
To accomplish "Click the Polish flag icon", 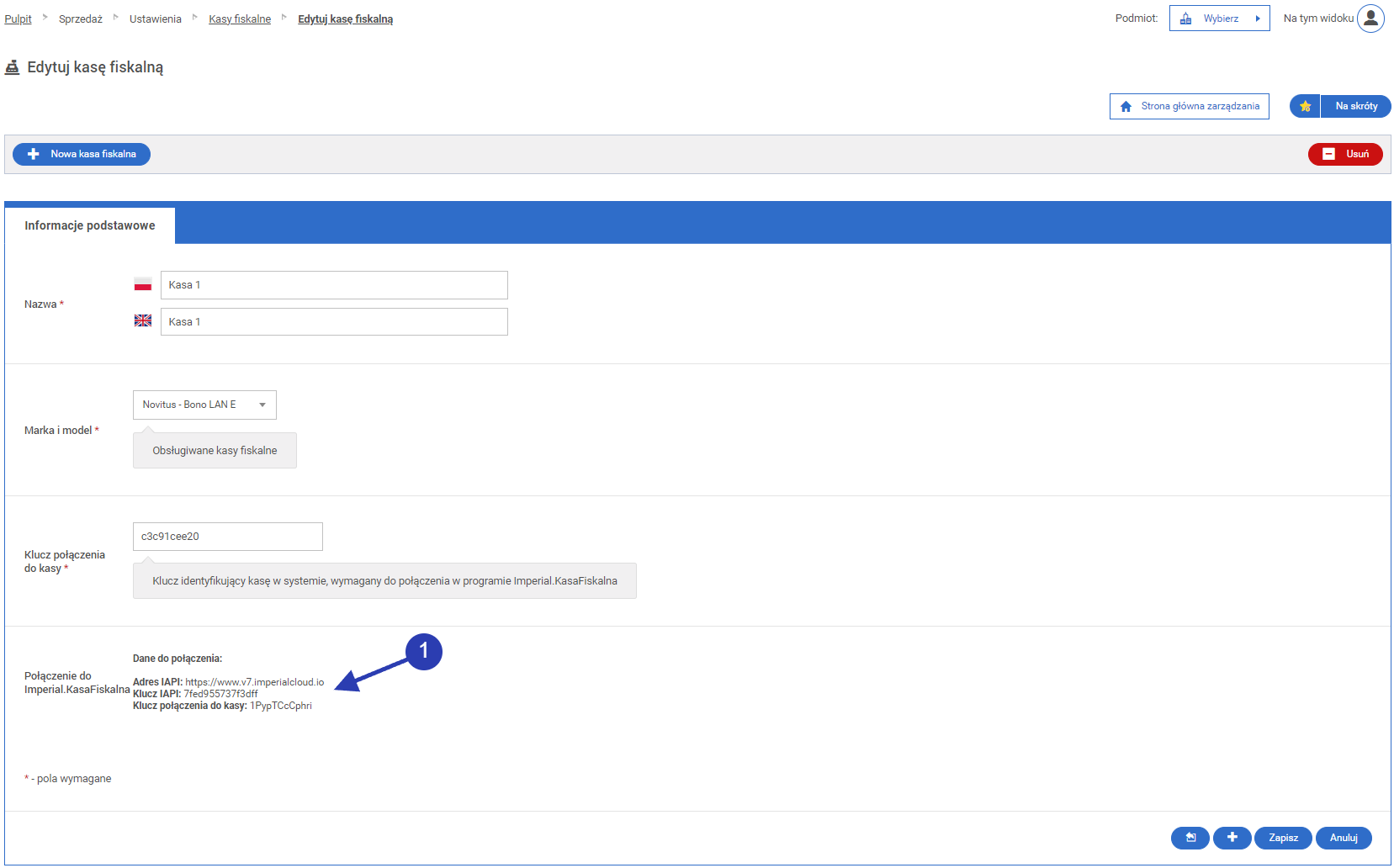I will coord(143,285).
